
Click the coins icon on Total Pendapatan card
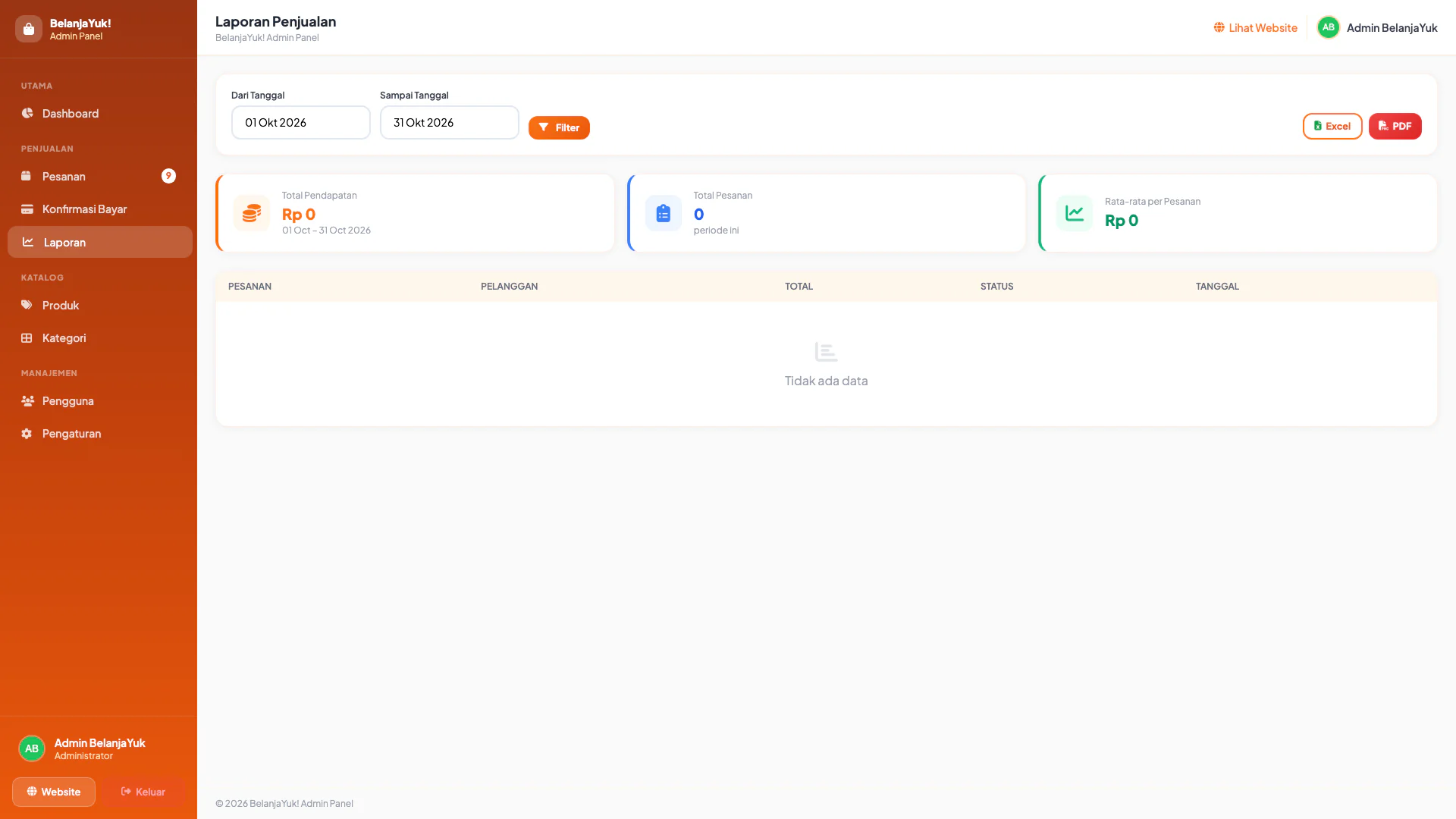click(x=252, y=213)
